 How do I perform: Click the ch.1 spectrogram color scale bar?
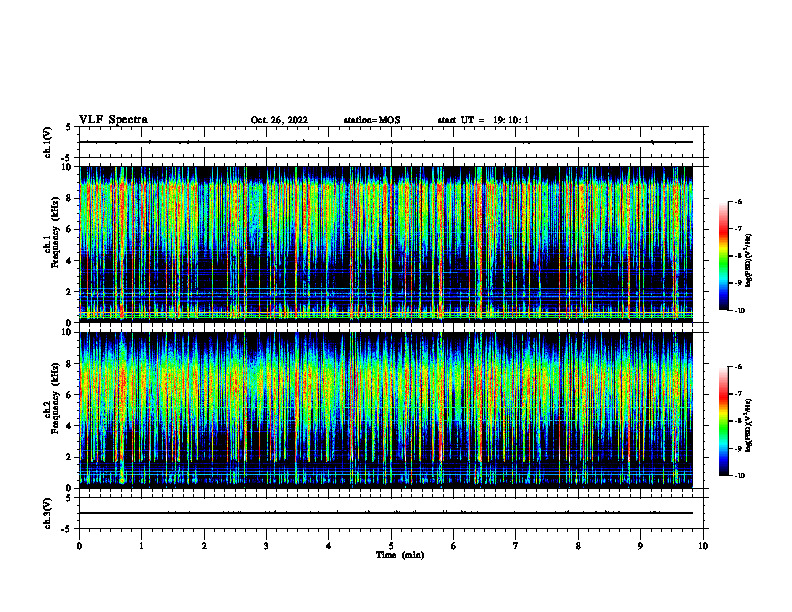pyautogui.click(x=723, y=256)
